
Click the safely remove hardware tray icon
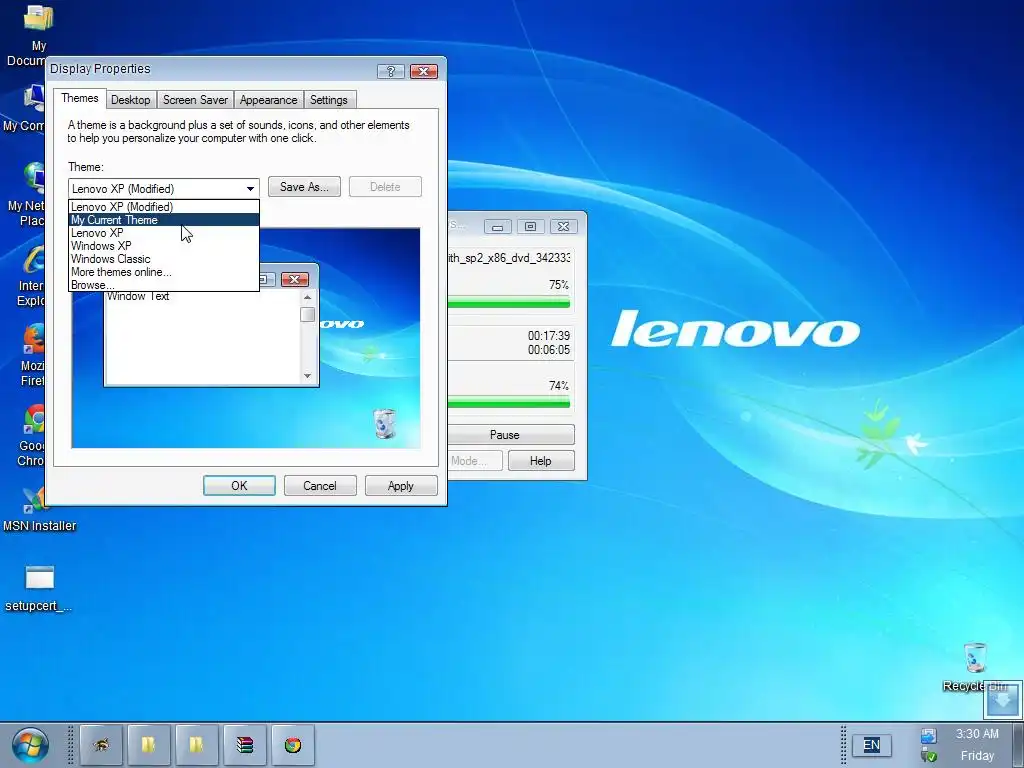pyautogui.click(x=928, y=756)
